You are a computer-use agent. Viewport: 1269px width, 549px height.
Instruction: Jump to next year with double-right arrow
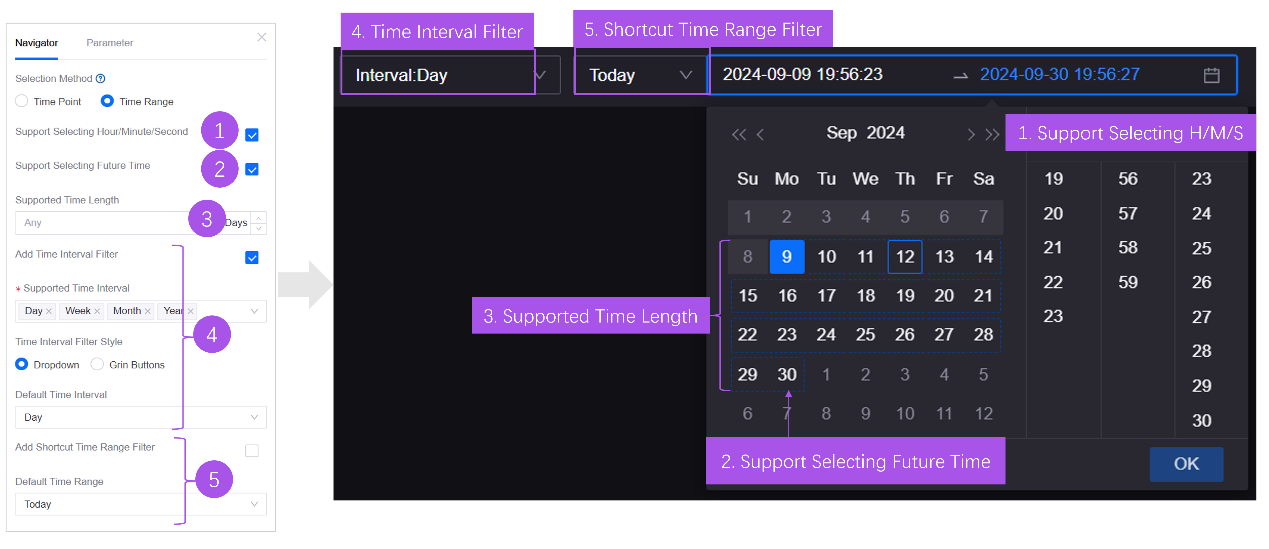coord(992,134)
